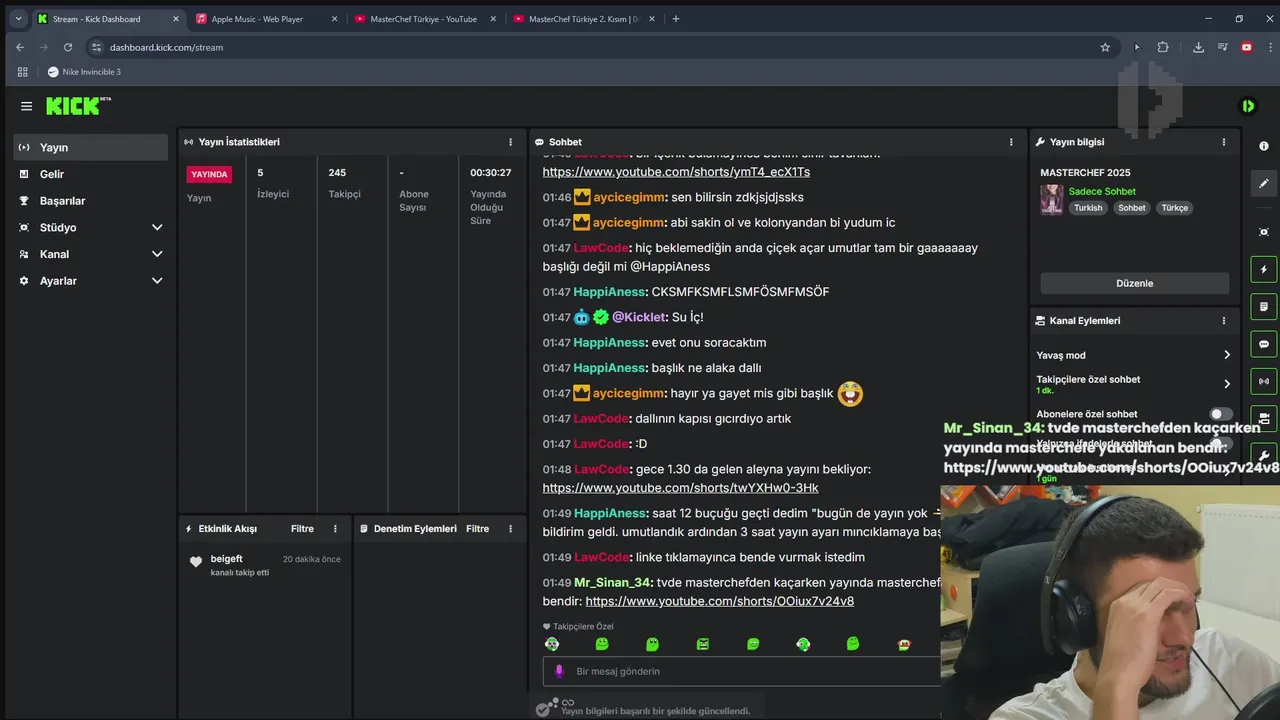Bookmark this page with the star icon
This screenshot has height=720, width=1280.
coord(1105,47)
